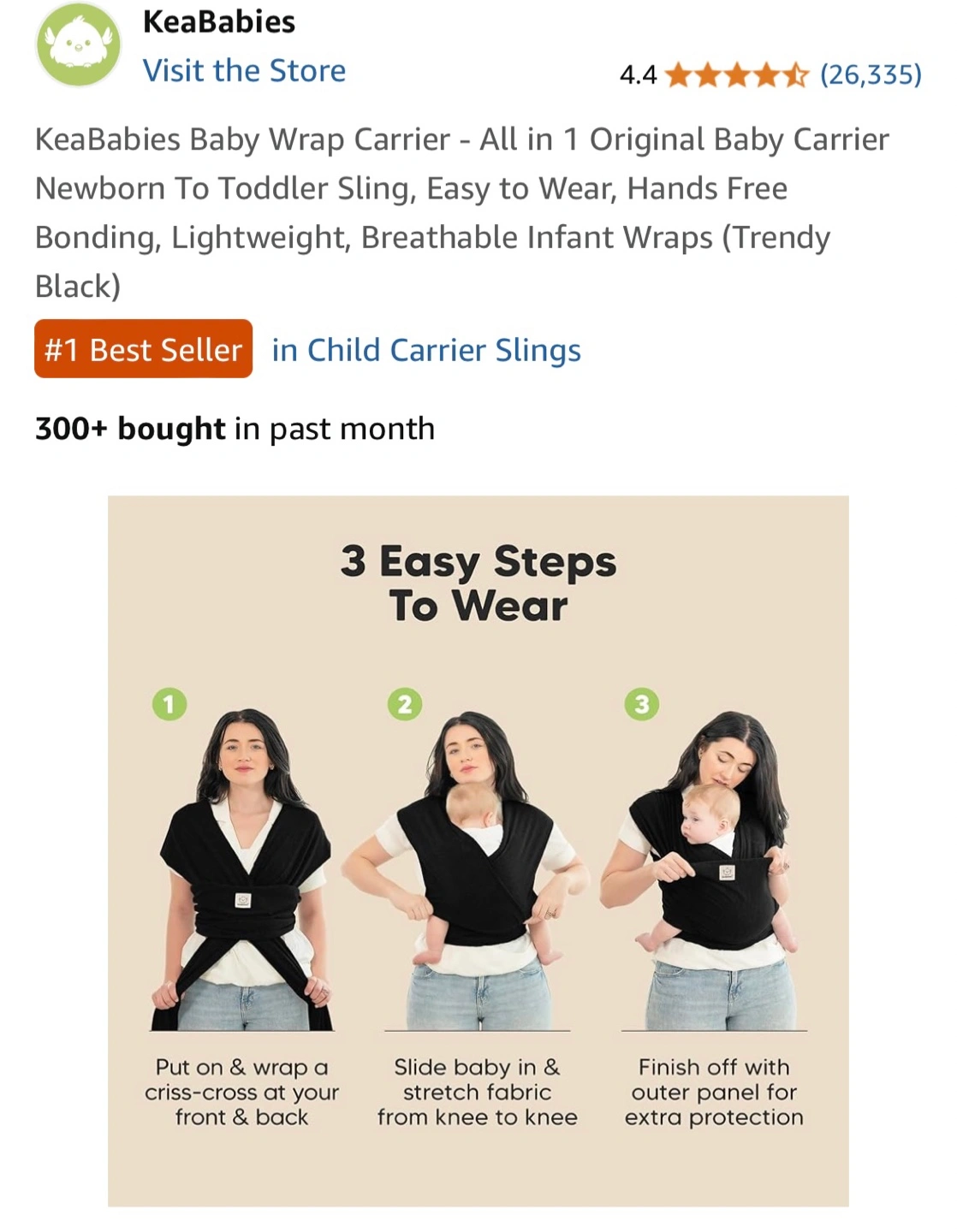Viewport: 957px width, 1232px height.
Task: Click the KeaBabies brand name text
Action: pos(219,21)
